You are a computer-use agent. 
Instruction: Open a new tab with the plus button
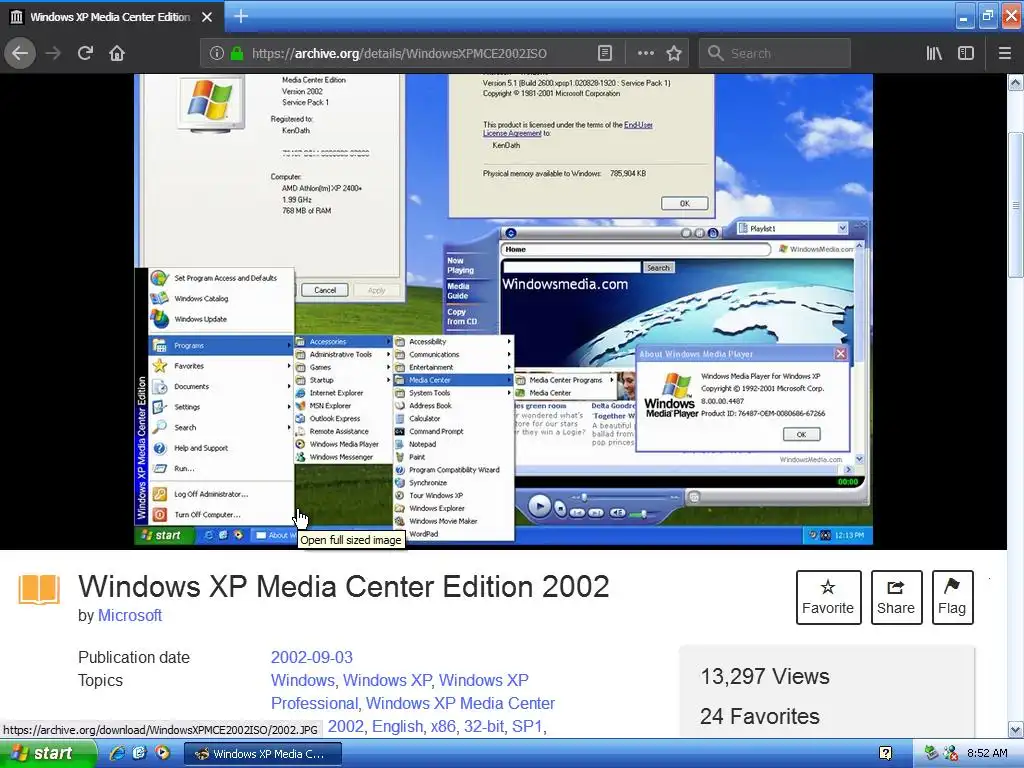(240, 16)
